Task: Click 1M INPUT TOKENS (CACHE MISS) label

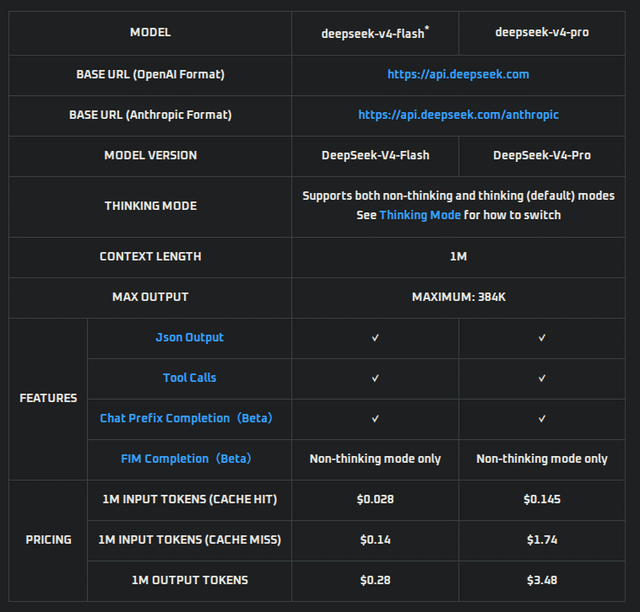Action: (189, 540)
